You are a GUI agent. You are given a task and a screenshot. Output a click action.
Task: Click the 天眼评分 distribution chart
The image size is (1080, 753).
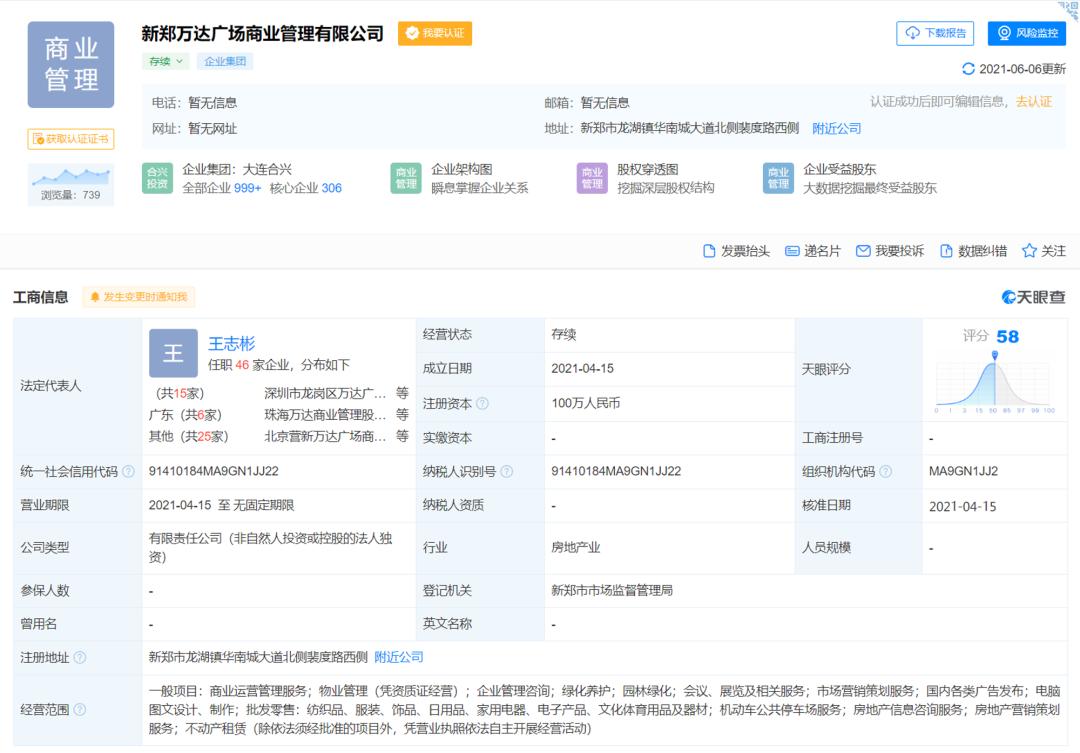[995, 382]
